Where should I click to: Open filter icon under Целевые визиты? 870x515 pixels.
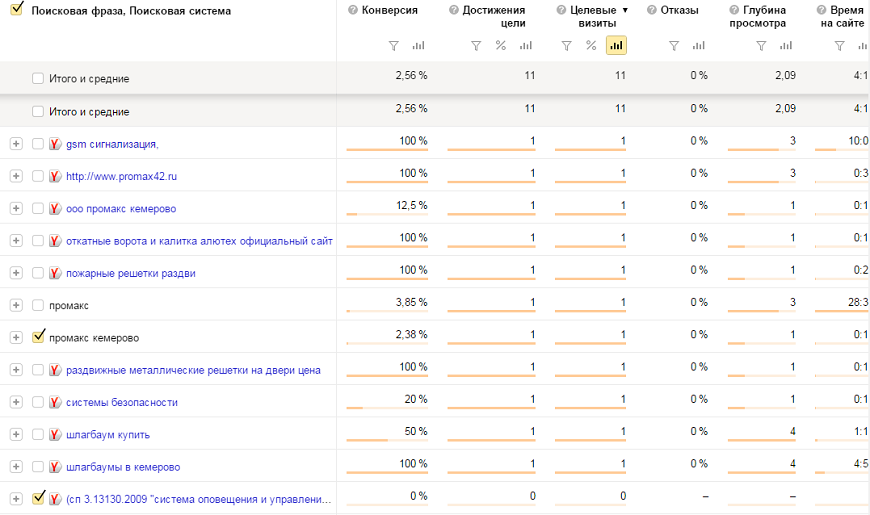pyautogui.click(x=566, y=46)
